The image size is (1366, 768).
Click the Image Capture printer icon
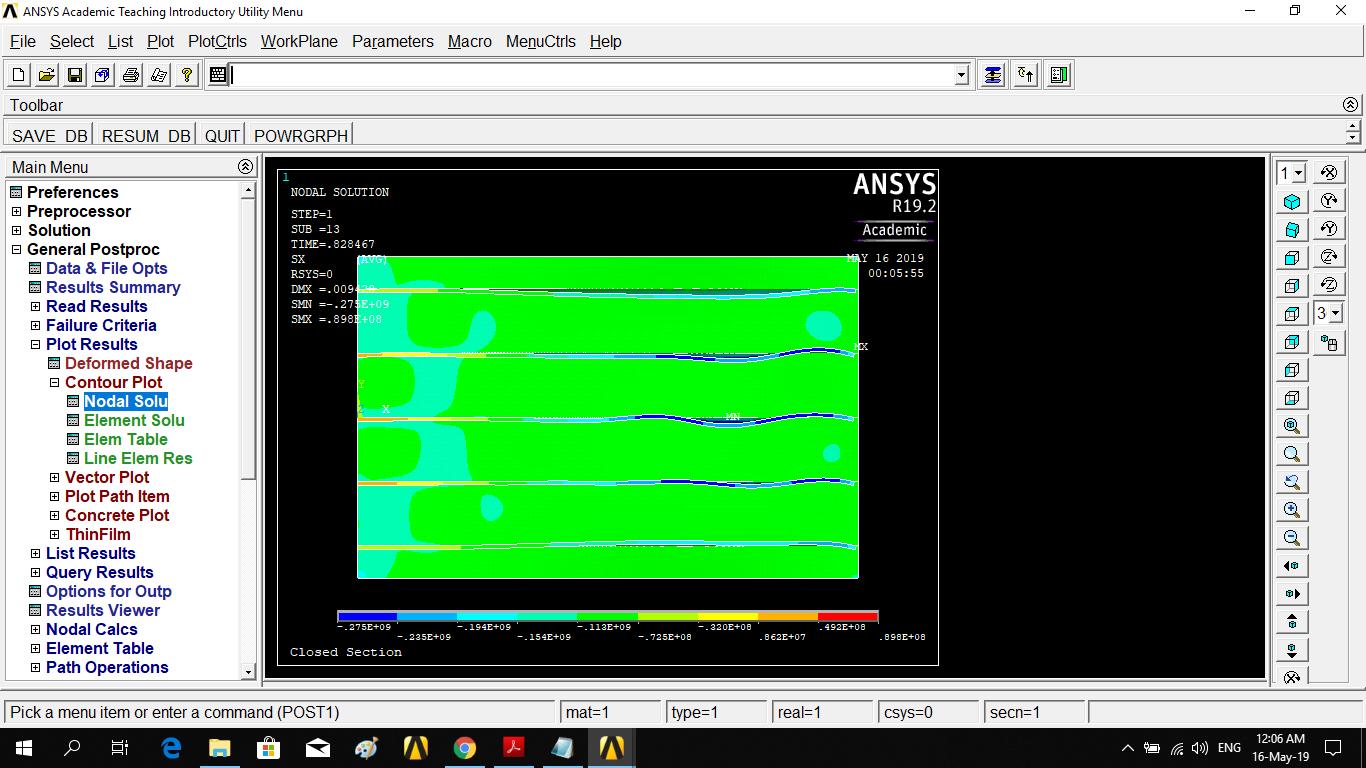131,75
